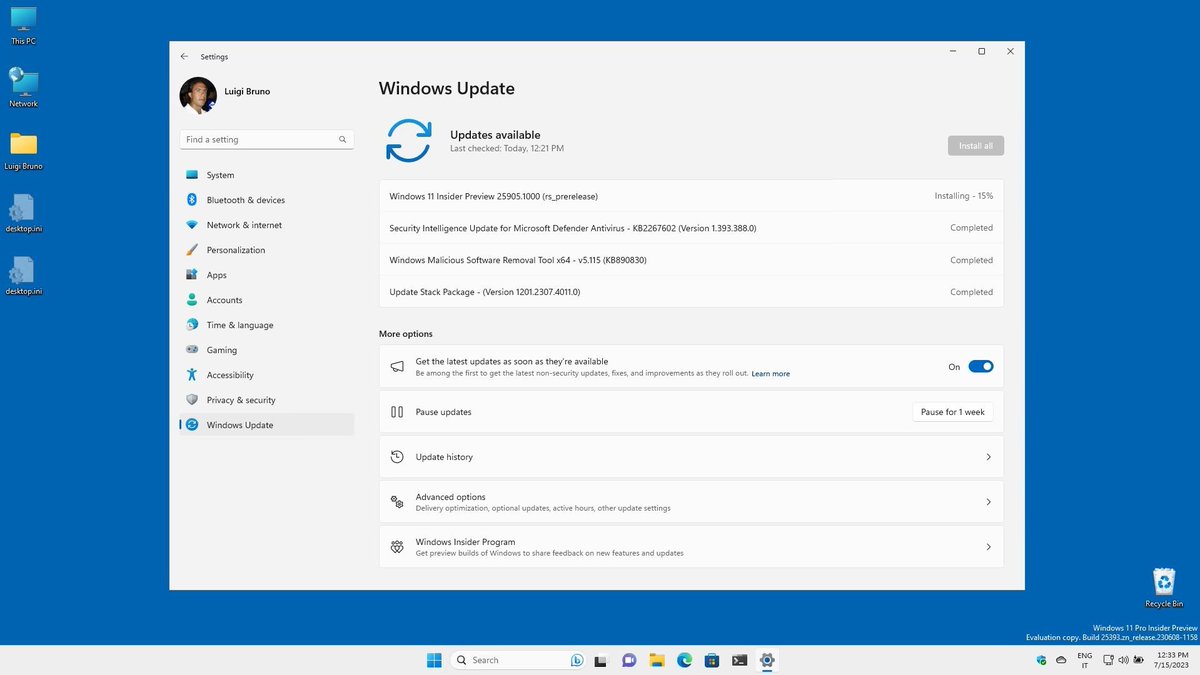Click the large update sync icon
The width and height of the screenshot is (1200, 675).
[409, 140]
